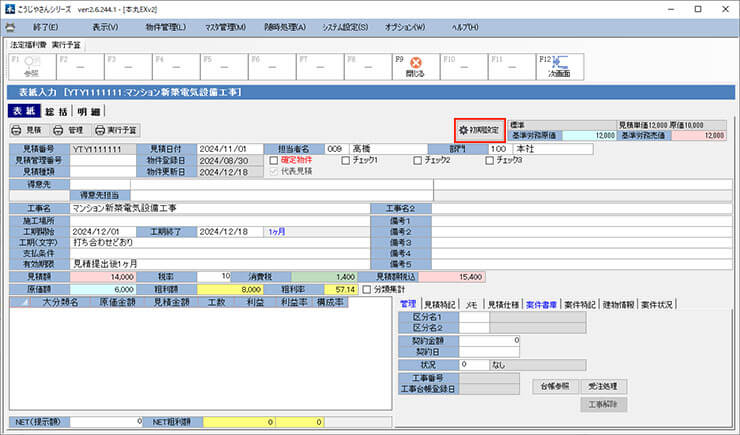The height and width of the screenshot is (435, 740).
Task: Switch to the 総括 tab
Action: coord(56,111)
